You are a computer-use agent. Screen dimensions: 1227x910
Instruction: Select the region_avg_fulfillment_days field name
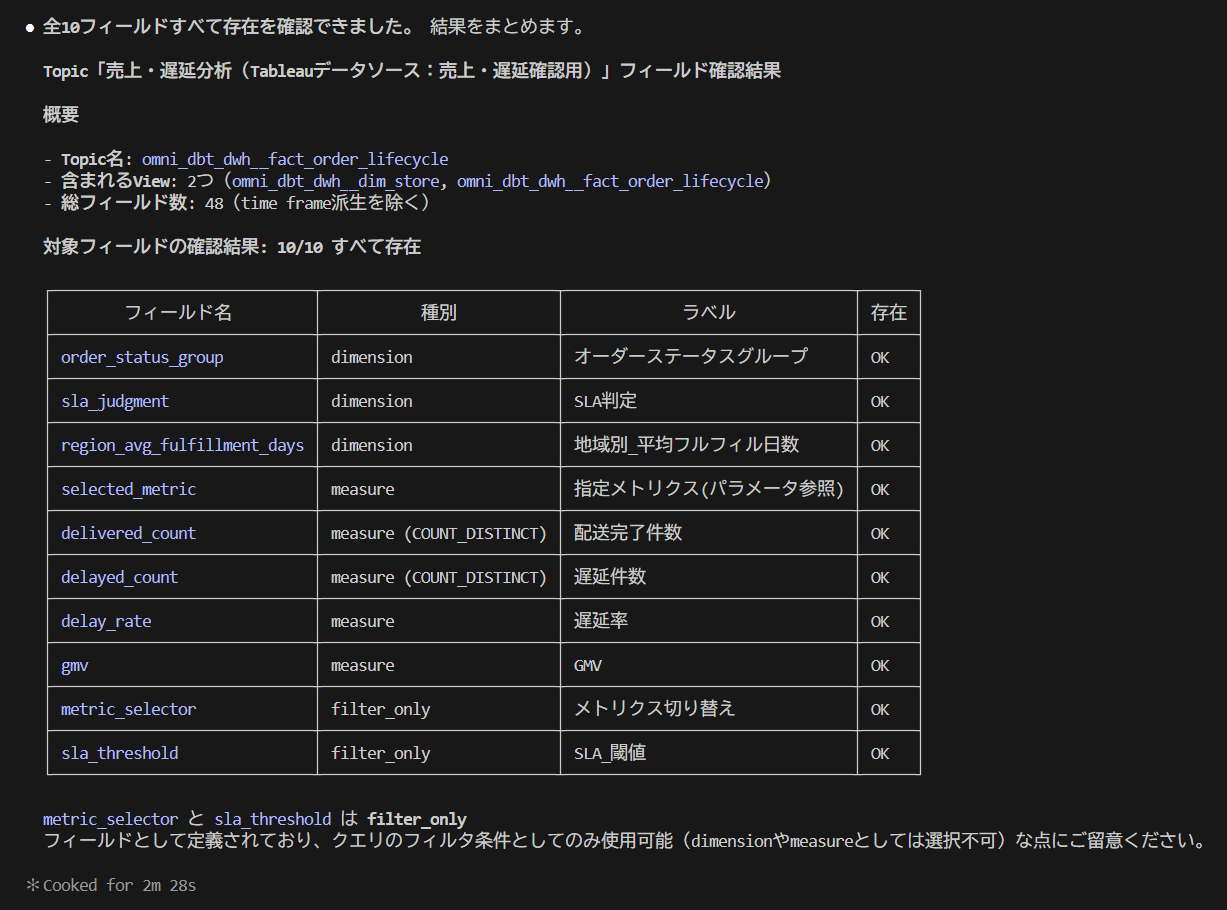[182, 445]
